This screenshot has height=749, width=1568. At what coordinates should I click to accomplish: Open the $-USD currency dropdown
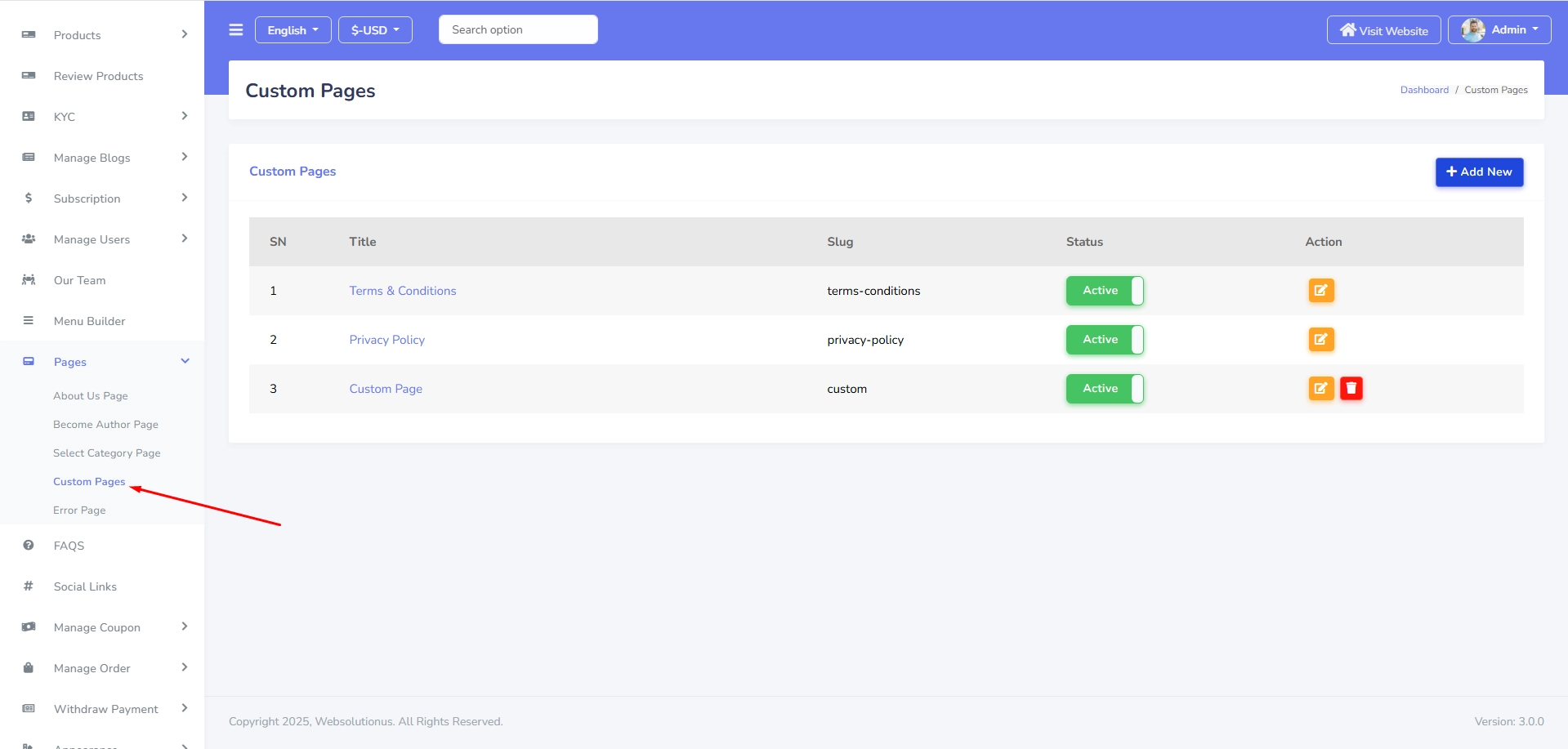(375, 30)
